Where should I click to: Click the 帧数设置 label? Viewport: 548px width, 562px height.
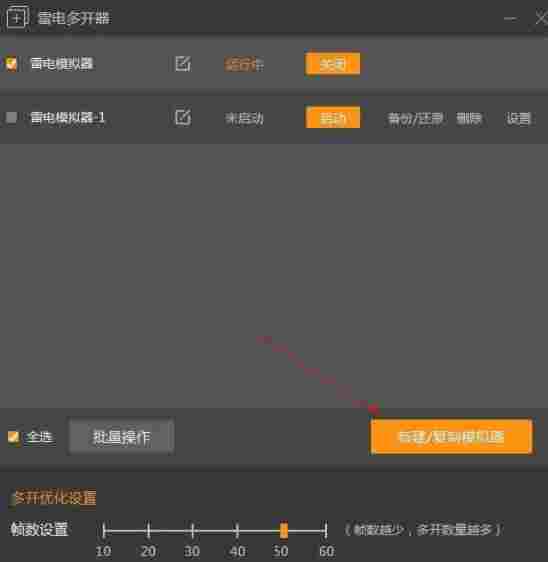coord(39,529)
